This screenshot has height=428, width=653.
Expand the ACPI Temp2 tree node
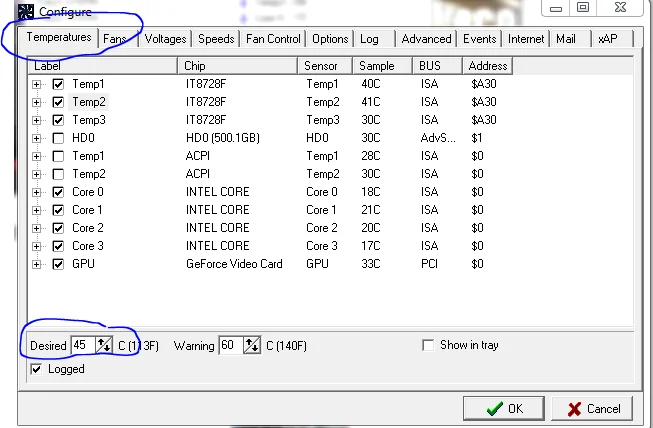[x=36, y=174]
